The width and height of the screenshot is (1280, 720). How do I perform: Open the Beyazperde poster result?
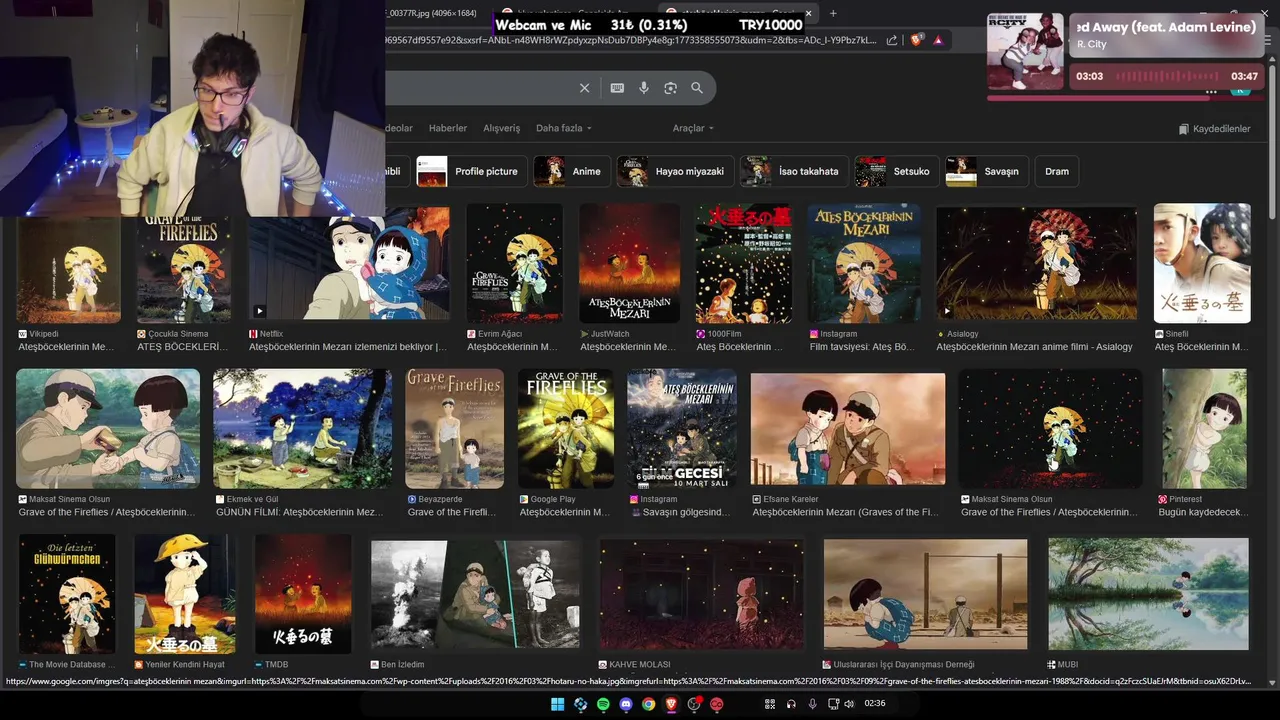(x=454, y=428)
